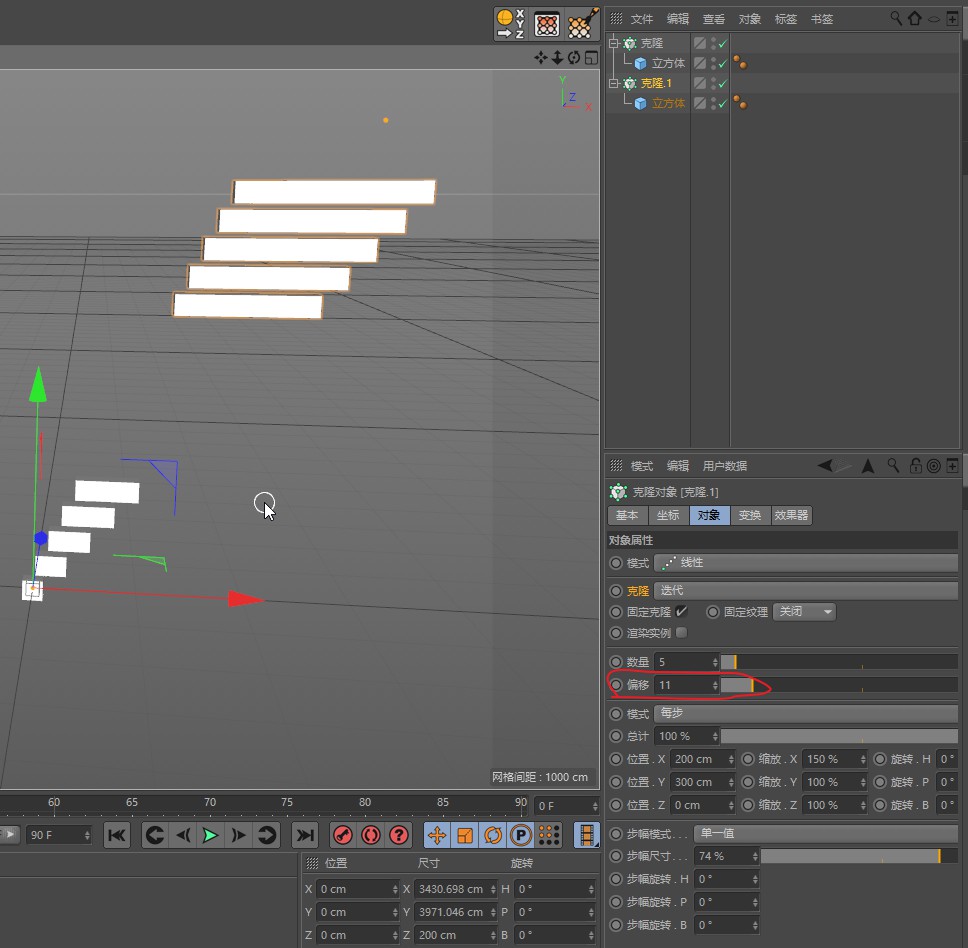The height and width of the screenshot is (948, 968).
Task: Open the 文件 menu in object manager
Action: coord(641,19)
